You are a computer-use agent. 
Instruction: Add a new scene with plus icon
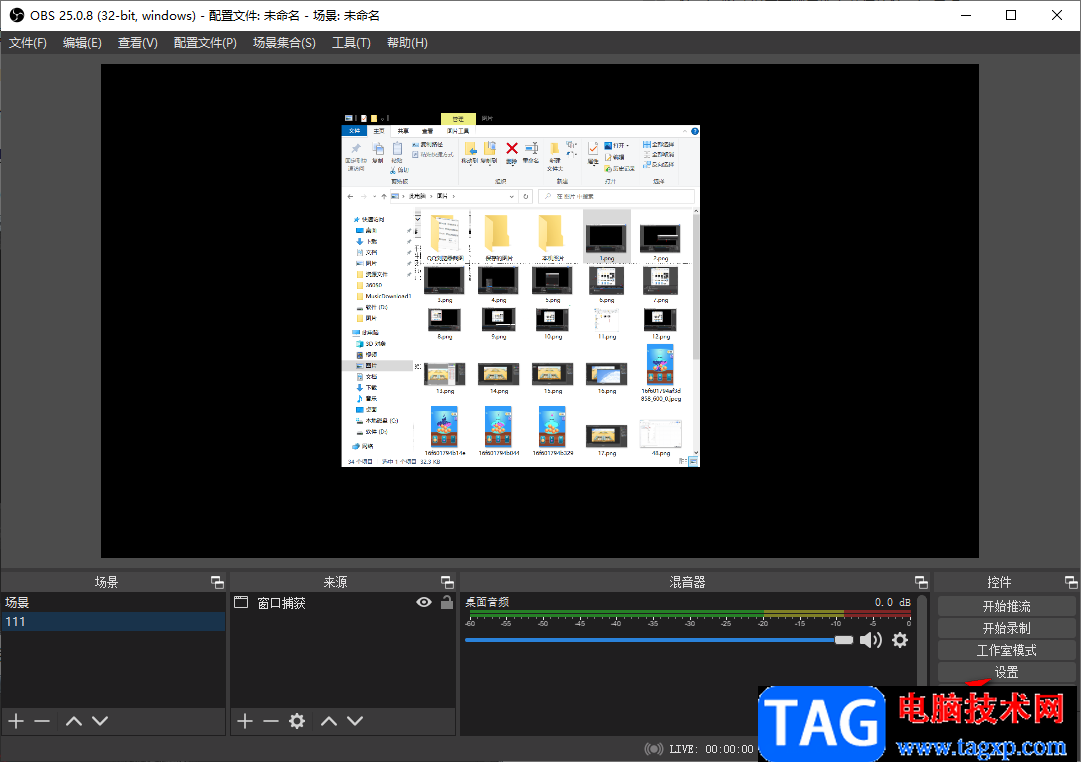[15, 721]
